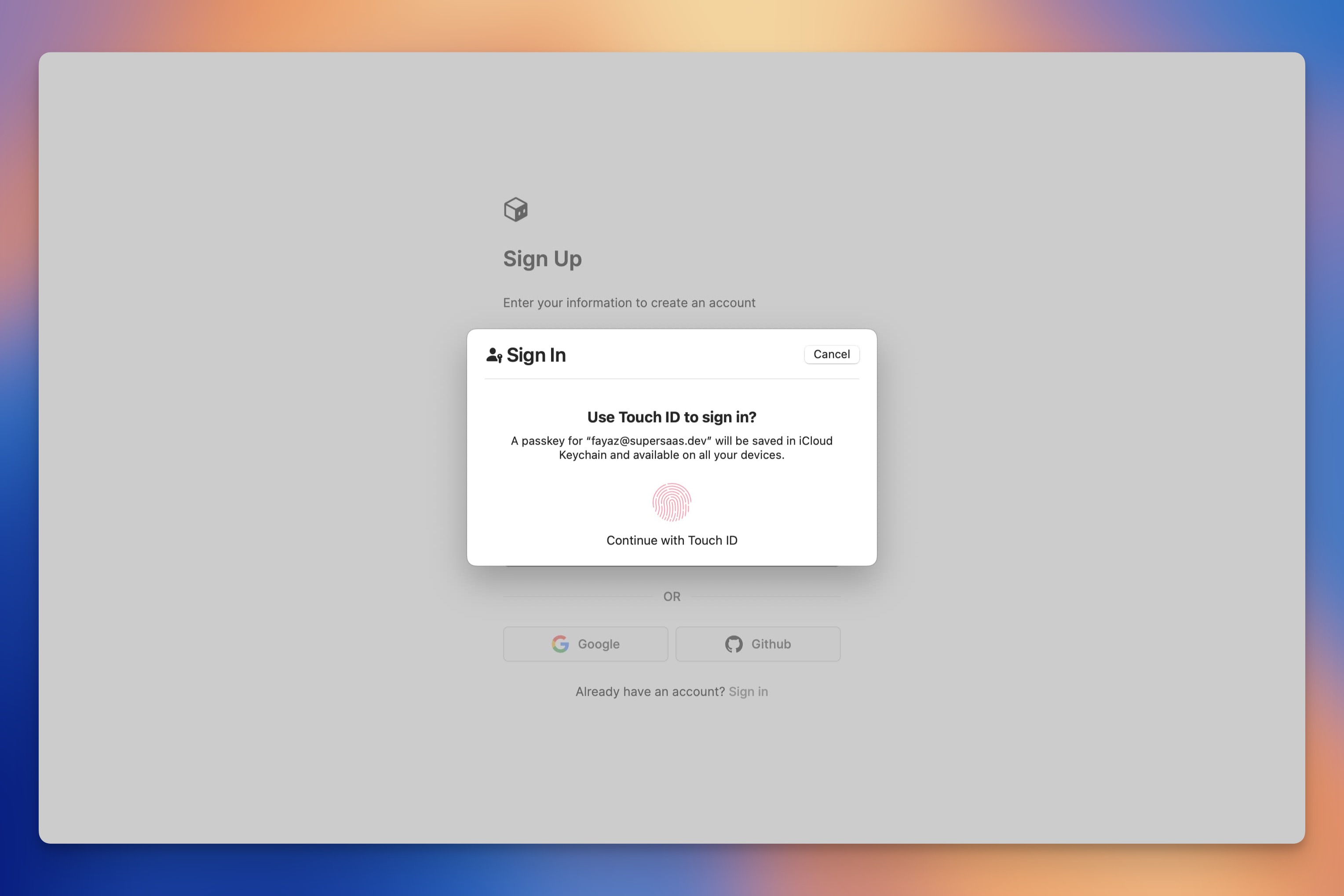Click the Github octocat icon

[x=734, y=644]
